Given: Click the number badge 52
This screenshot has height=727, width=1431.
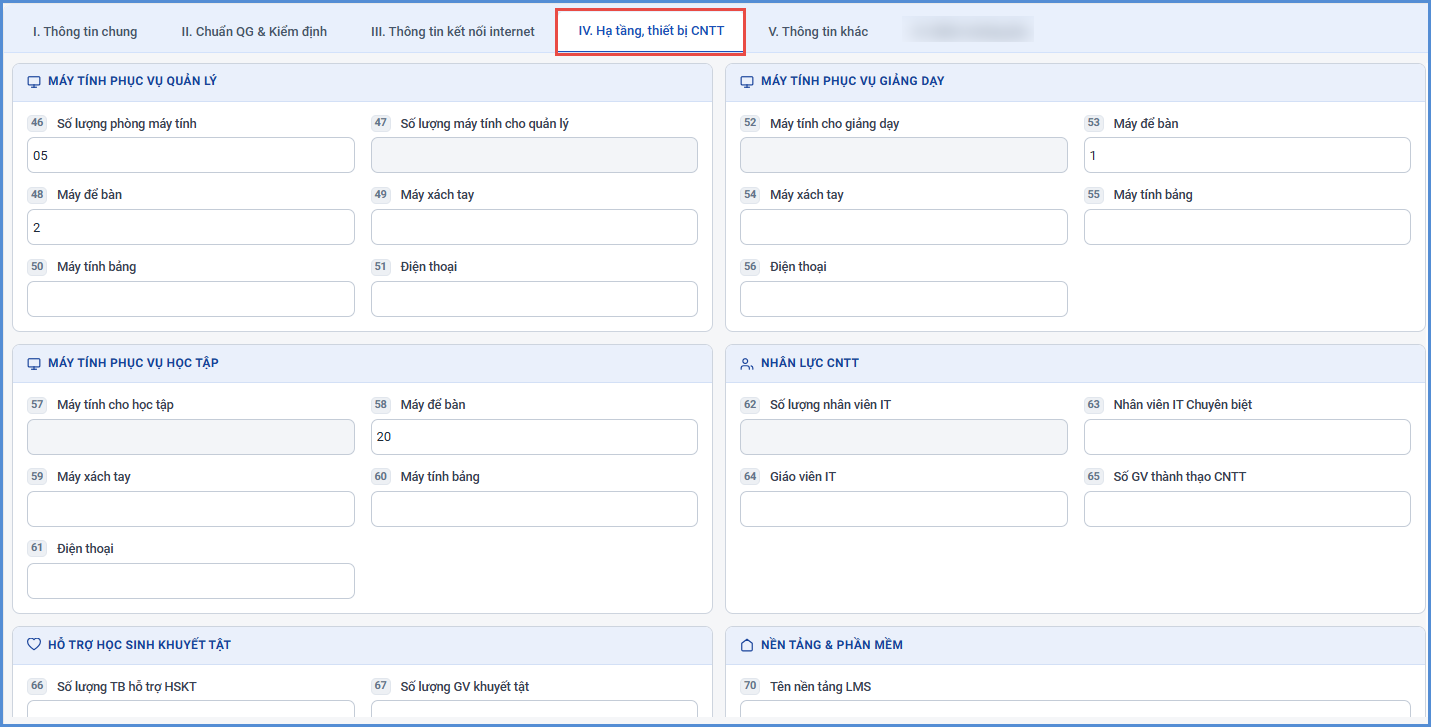Looking at the screenshot, I should tap(750, 123).
